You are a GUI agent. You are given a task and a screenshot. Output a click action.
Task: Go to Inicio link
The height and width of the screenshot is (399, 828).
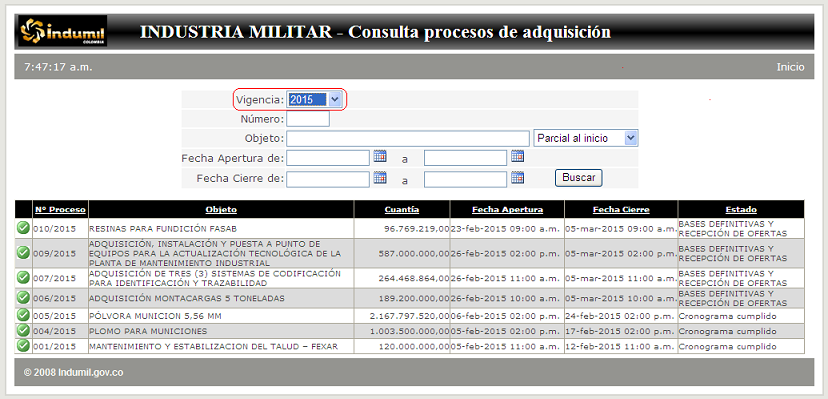[790, 67]
